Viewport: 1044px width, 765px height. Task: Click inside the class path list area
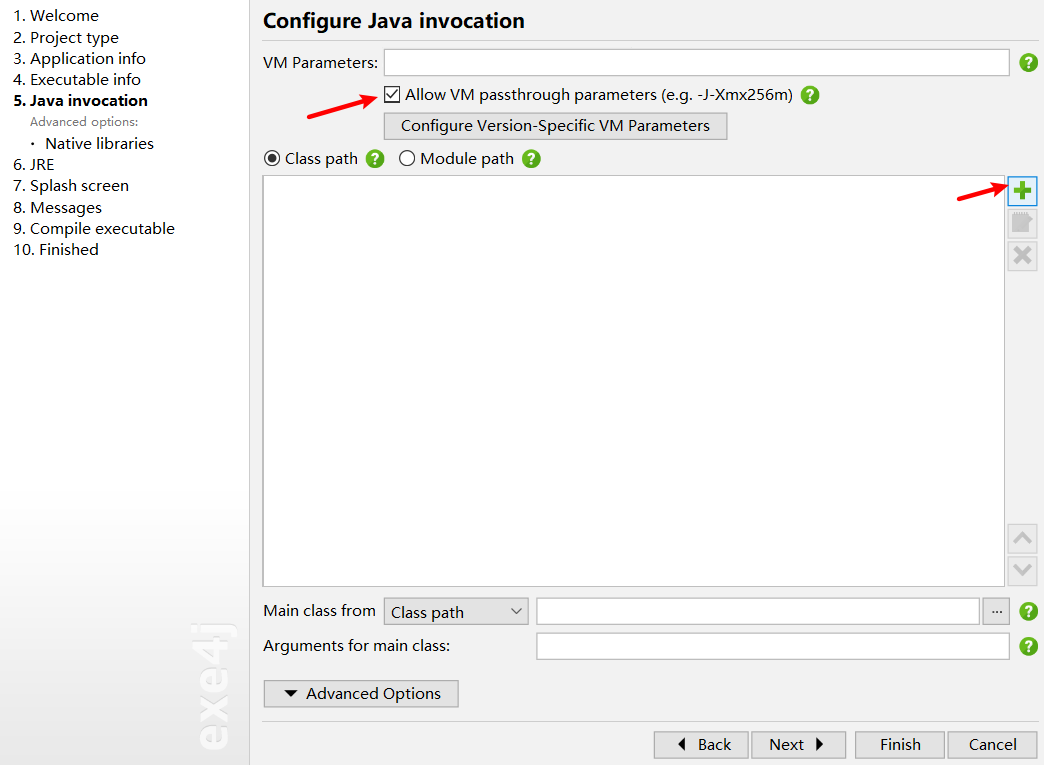(x=634, y=381)
